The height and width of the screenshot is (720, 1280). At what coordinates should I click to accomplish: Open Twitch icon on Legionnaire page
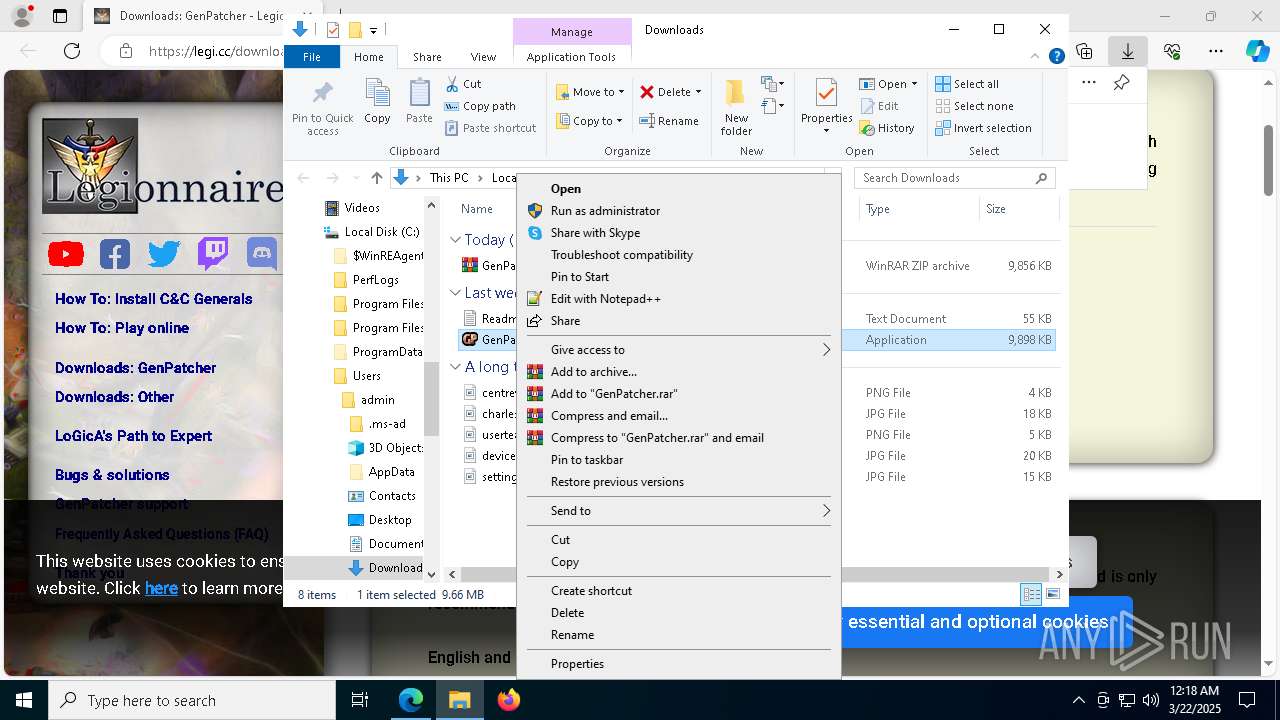coord(213,254)
